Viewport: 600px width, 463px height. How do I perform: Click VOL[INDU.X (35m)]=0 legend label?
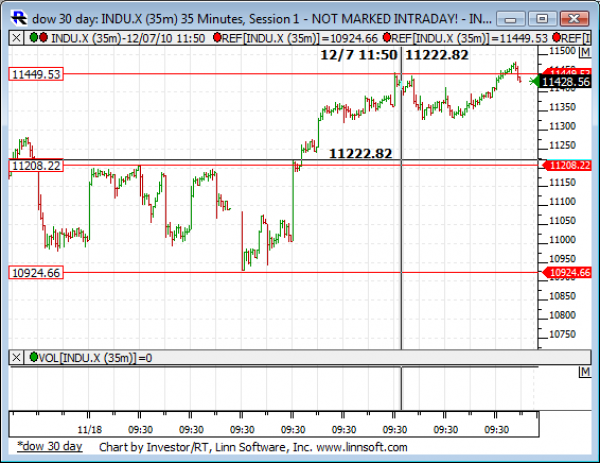(x=95, y=358)
